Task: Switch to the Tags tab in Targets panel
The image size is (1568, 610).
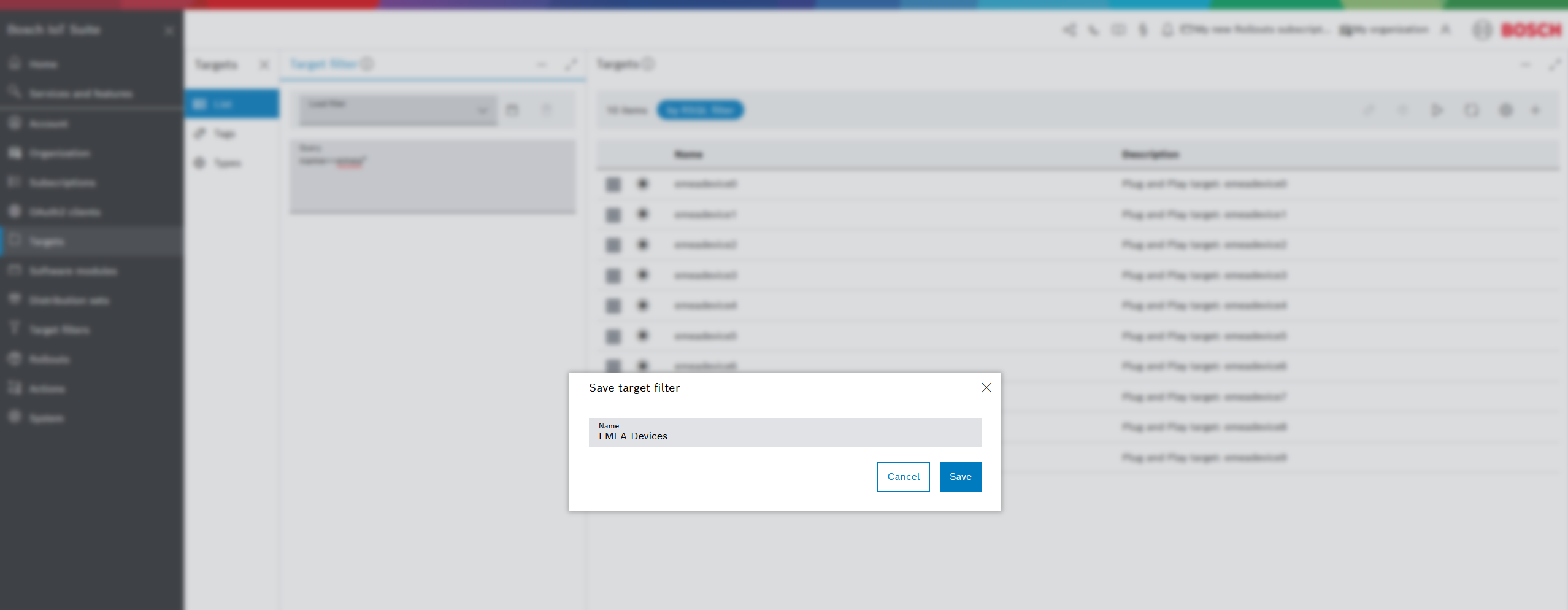Action: click(225, 134)
